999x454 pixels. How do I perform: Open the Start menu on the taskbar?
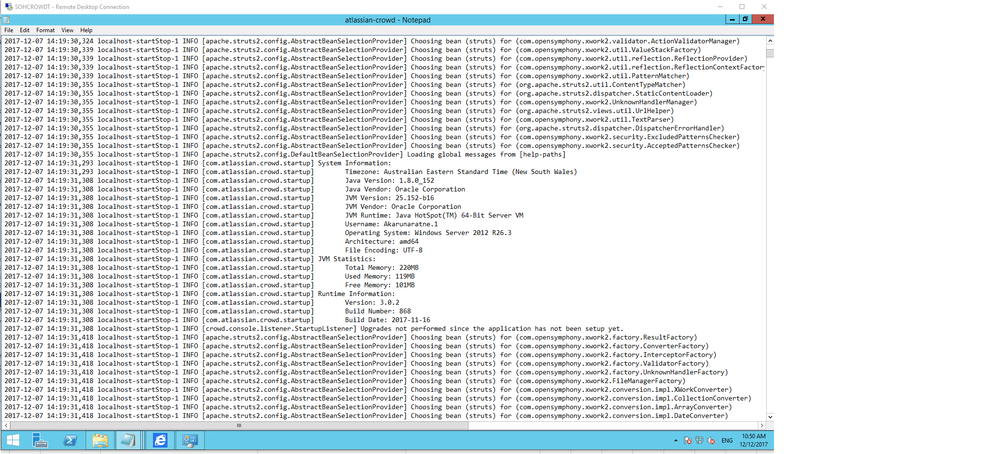click(13, 440)
